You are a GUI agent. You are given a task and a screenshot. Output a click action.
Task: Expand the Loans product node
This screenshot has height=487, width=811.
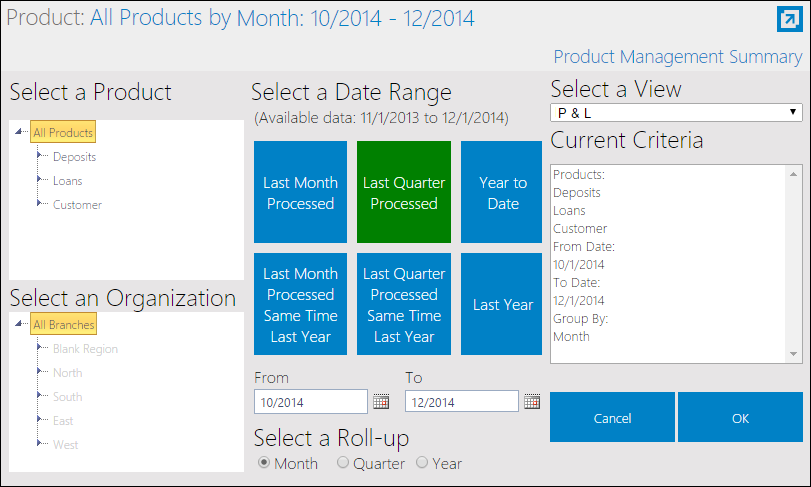[39, 179]
